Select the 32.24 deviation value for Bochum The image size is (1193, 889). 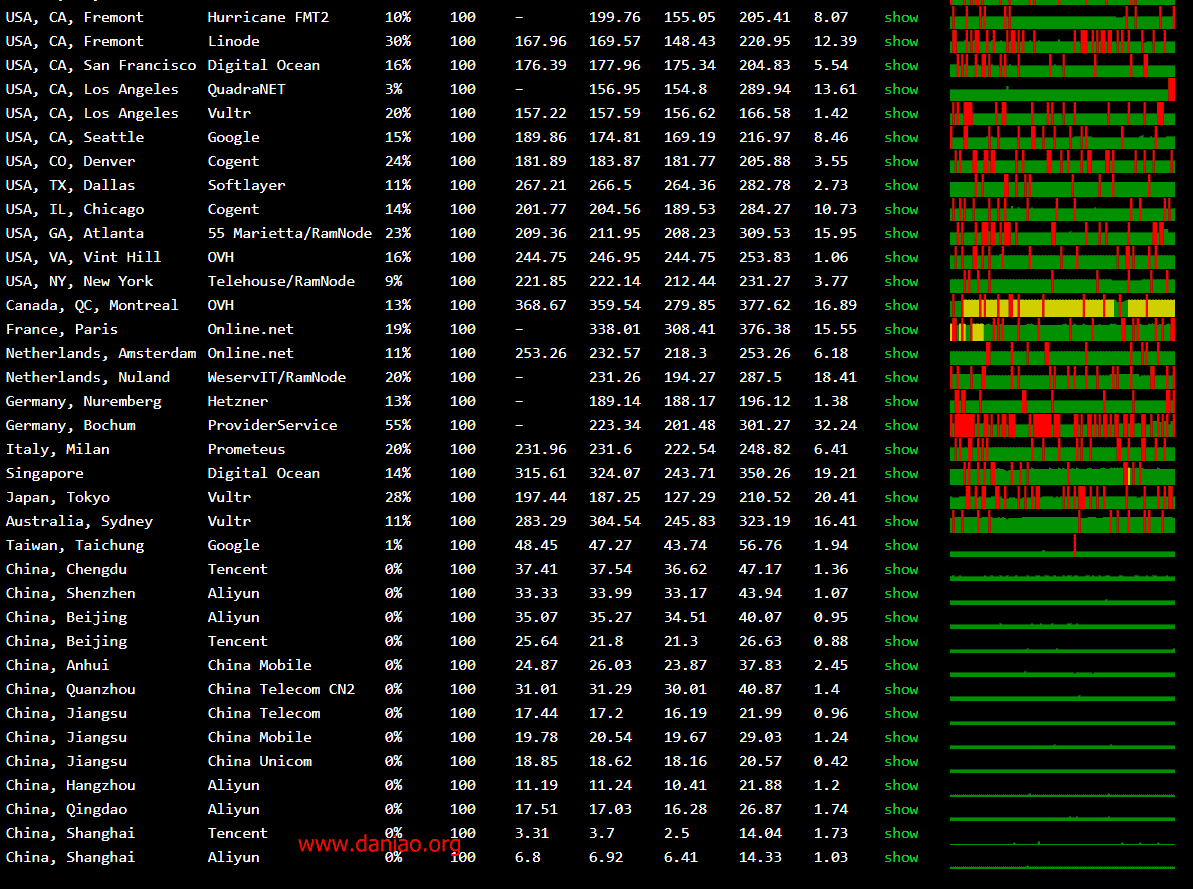(835, 425)
